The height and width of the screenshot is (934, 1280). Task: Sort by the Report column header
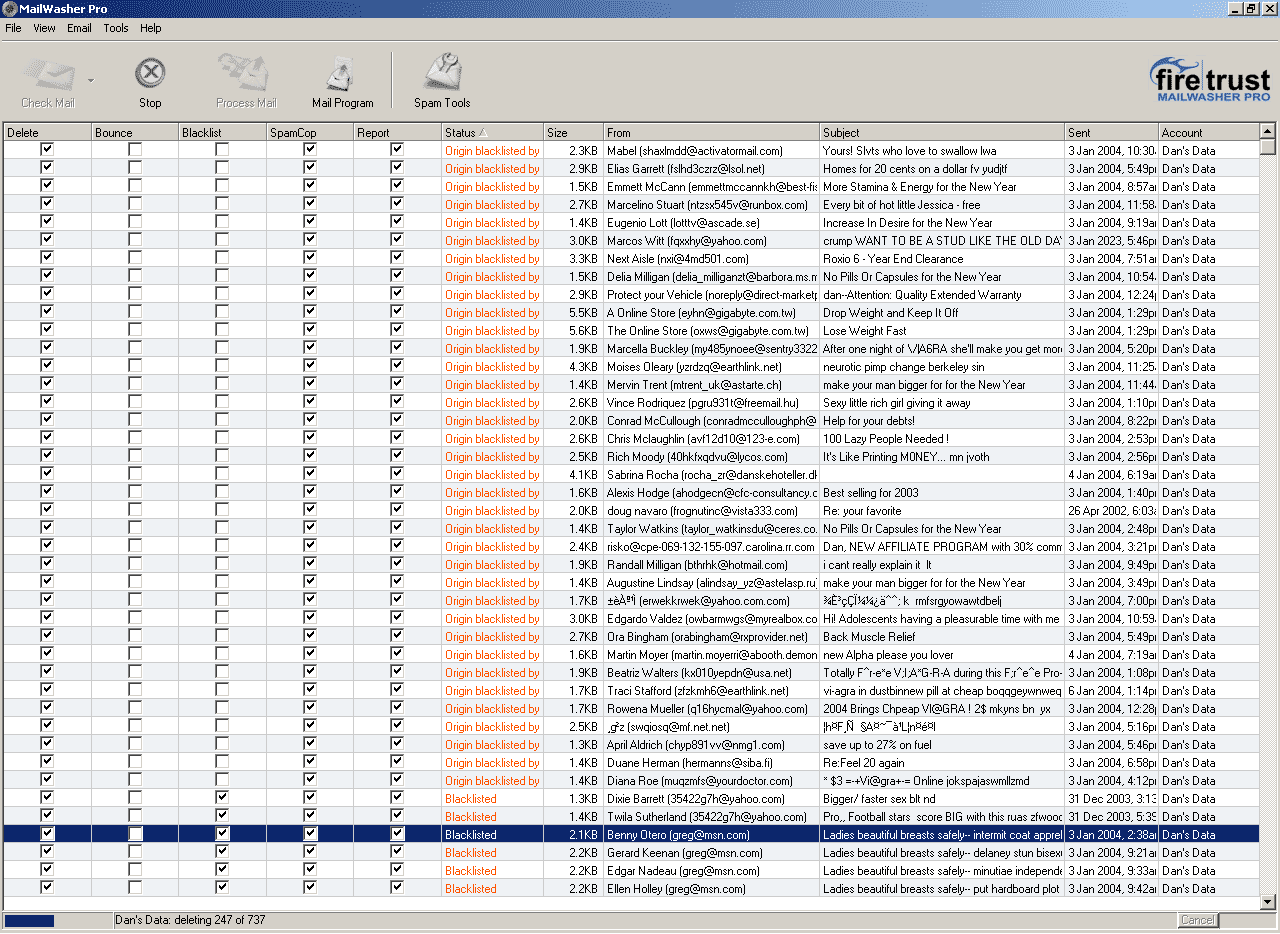pyautogui.click(x=398, y=132)
